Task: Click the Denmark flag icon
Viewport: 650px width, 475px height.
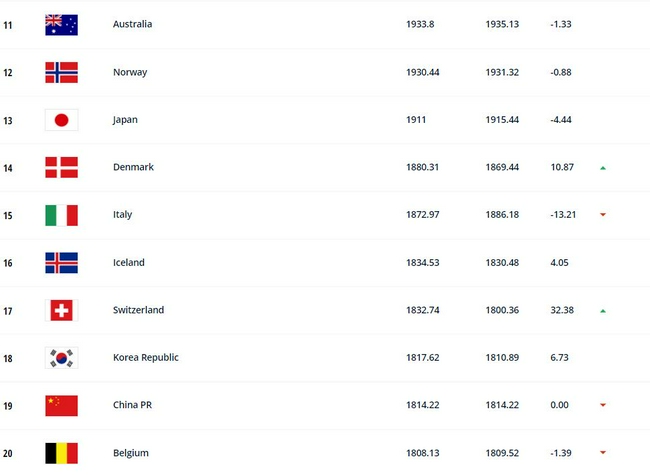Action: point(61,167)
